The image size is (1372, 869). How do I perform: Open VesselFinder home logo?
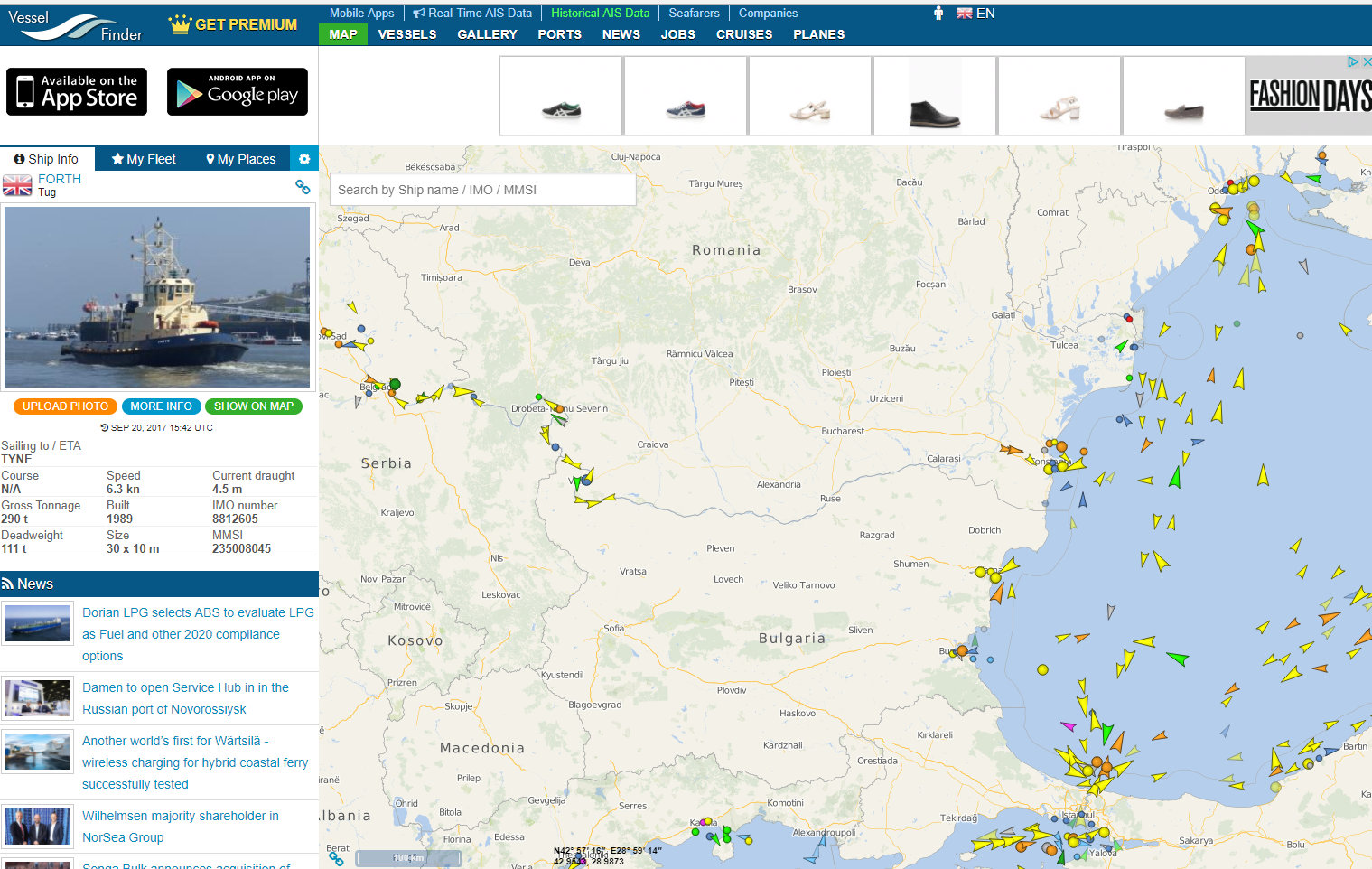(75, 25)
